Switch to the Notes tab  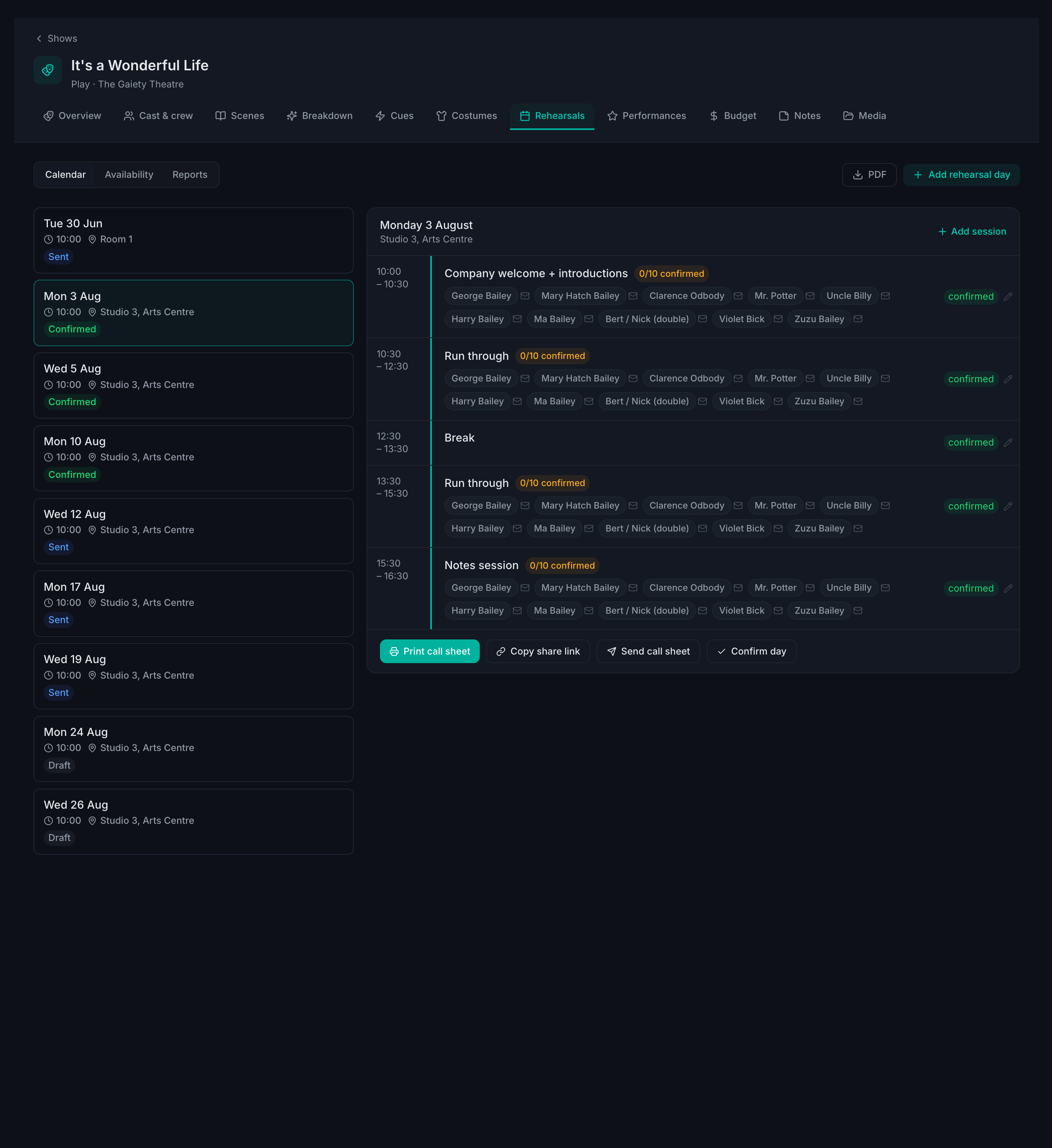pyautogui.click(x=800, y=116)
